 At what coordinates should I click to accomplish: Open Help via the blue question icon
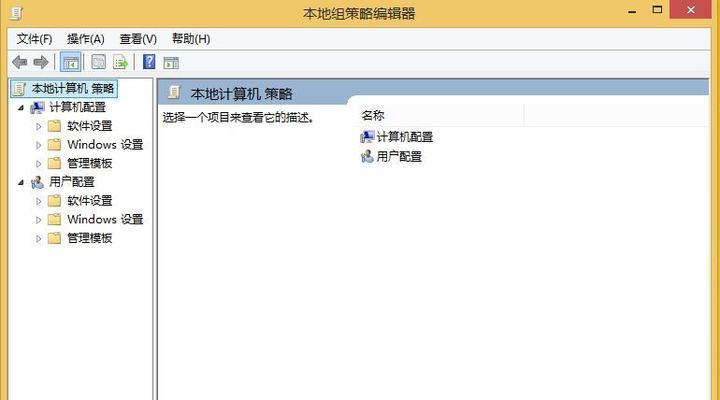(149, 62)
